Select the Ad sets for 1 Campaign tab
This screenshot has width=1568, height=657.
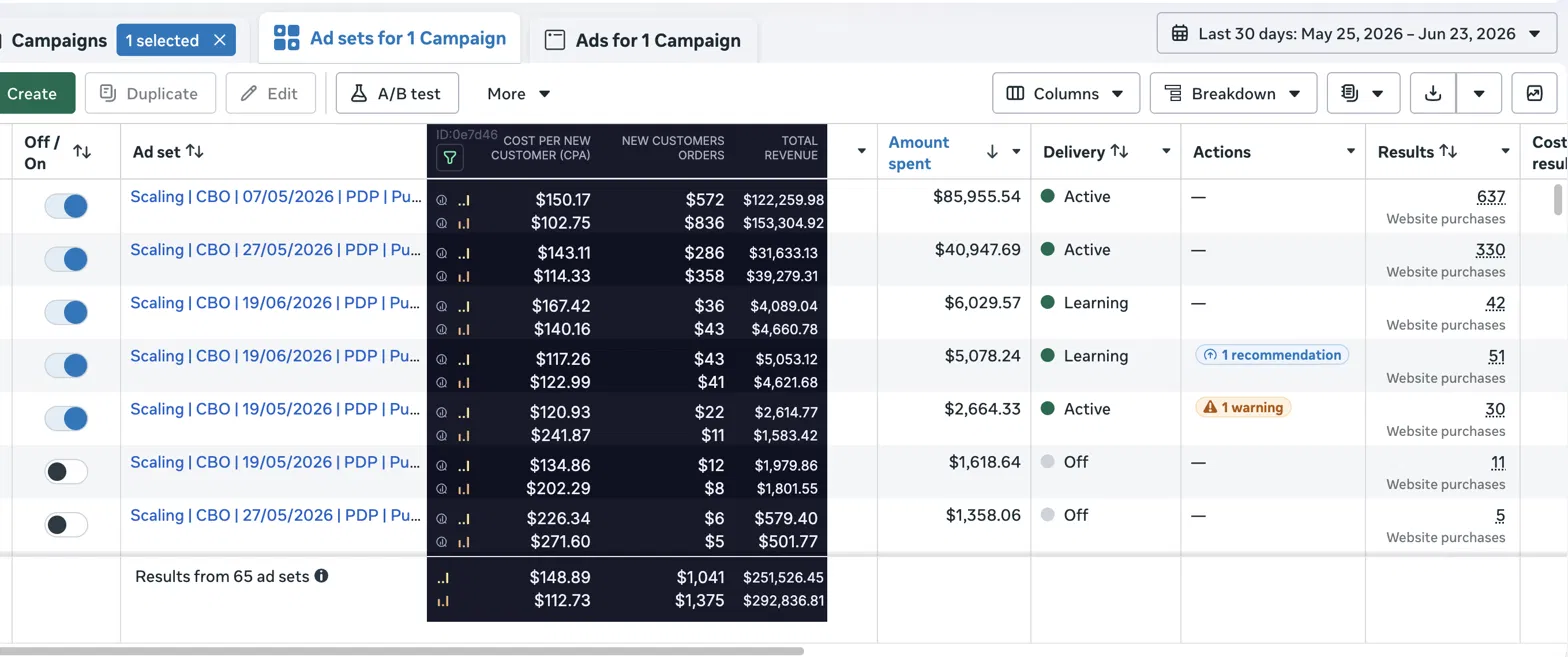click(389, 38)
